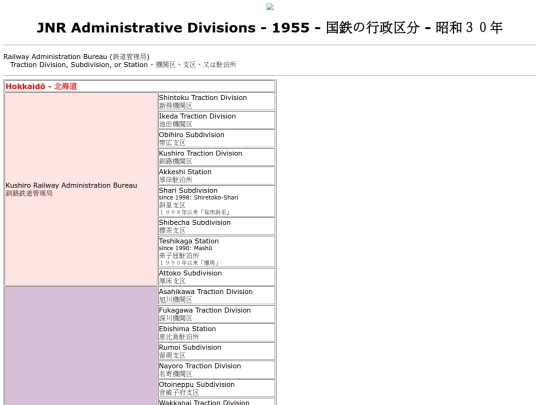Select the Shibecha Subdivision row
The width and height of the screenshot is (540, 405).
click(216, 226)
